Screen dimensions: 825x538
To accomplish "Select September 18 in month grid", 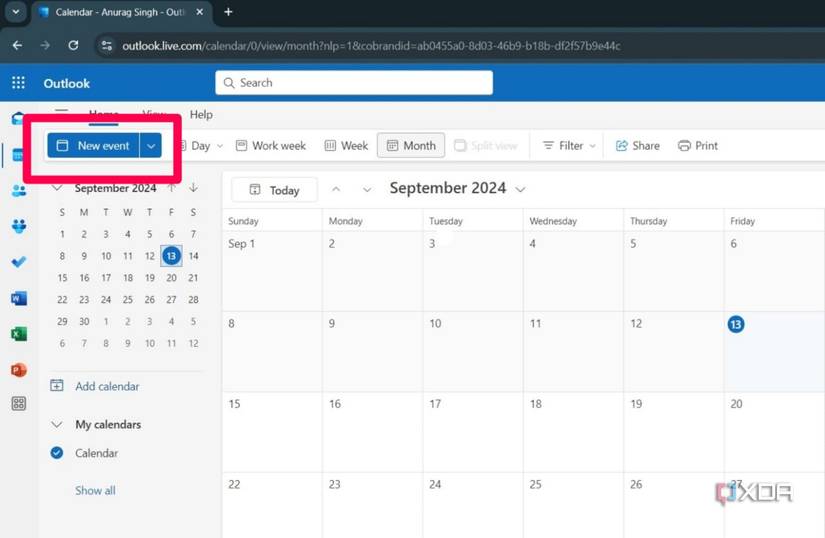I will pos(574,432).
